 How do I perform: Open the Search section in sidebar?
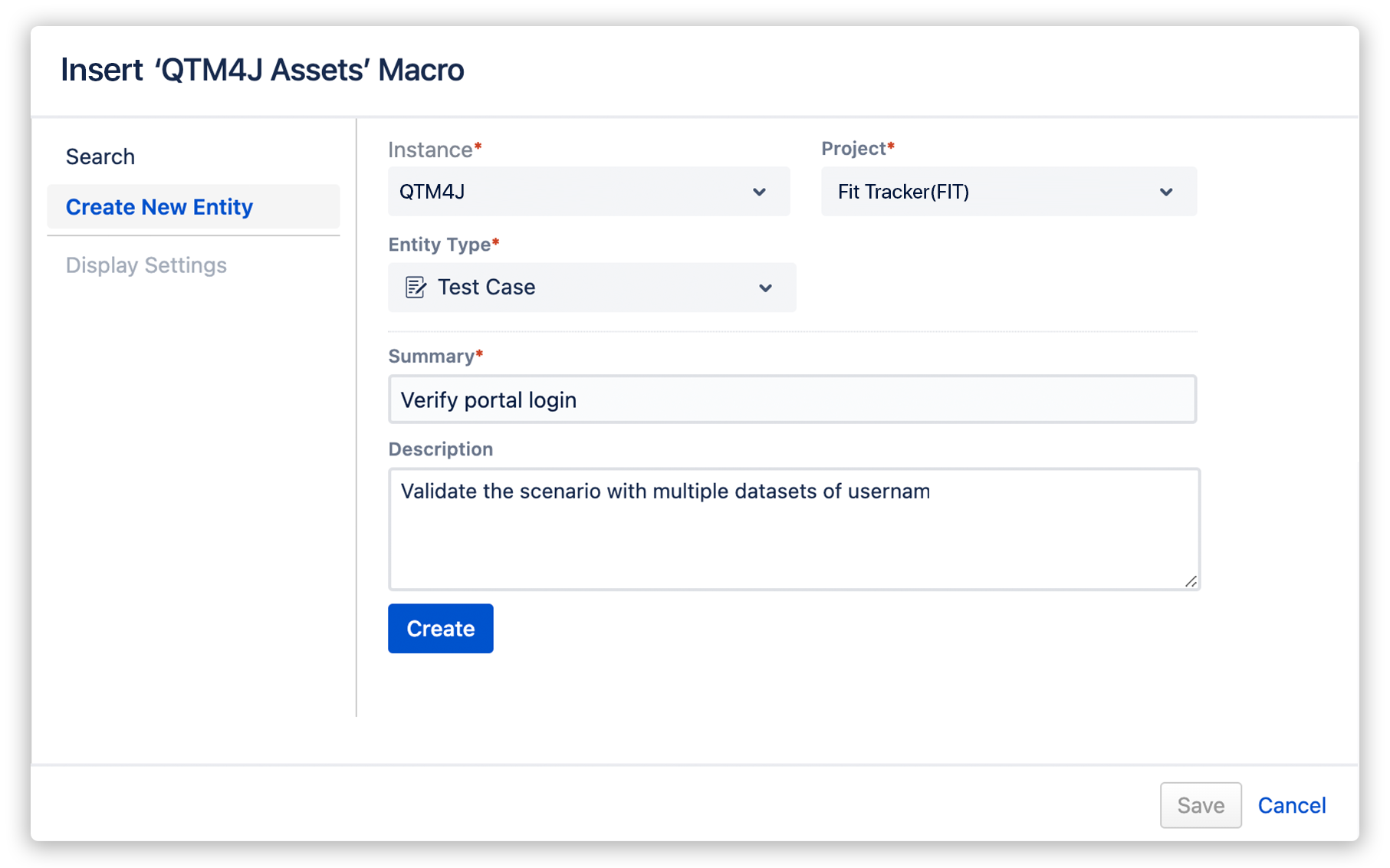point(100,156)
